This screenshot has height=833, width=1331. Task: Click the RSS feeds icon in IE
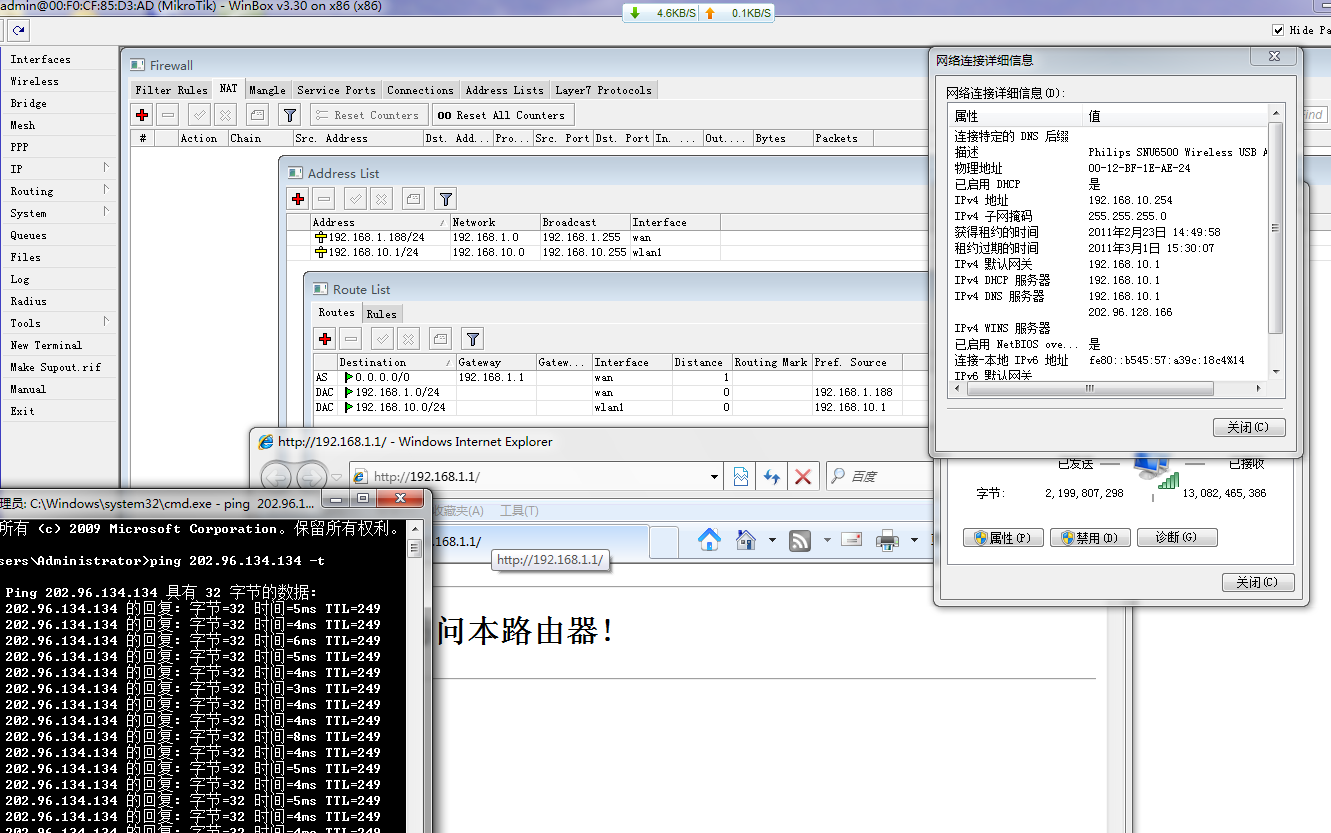pyautogui.click(x=800, y=541)
